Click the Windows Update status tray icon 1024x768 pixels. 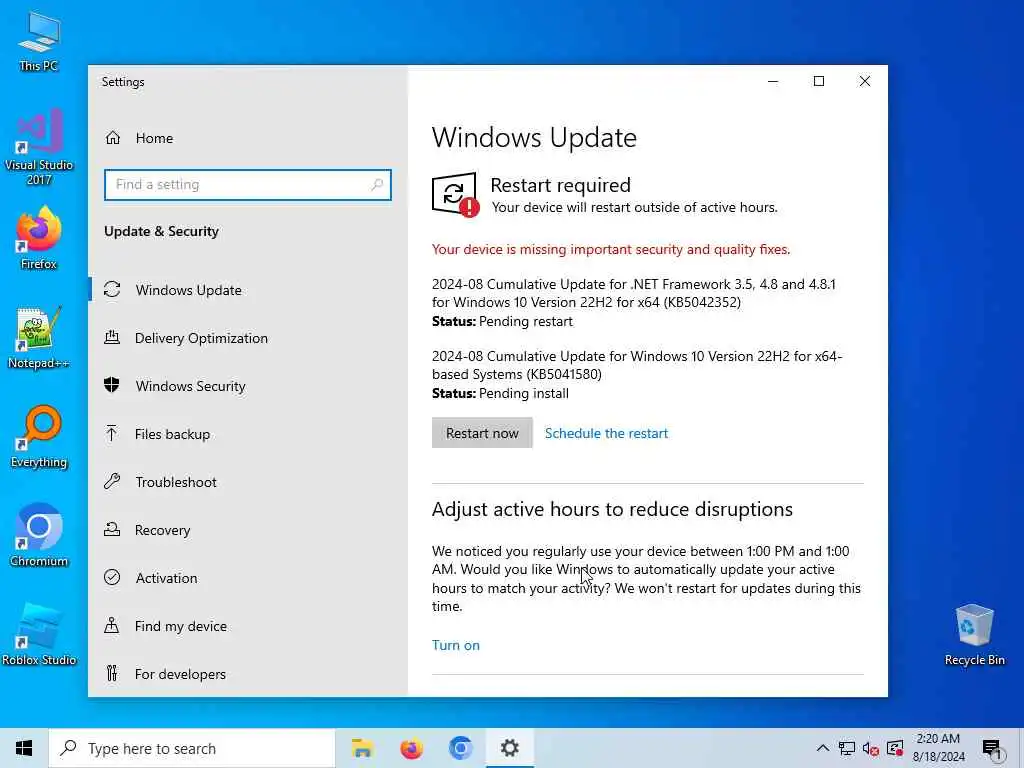coord(895,748)
